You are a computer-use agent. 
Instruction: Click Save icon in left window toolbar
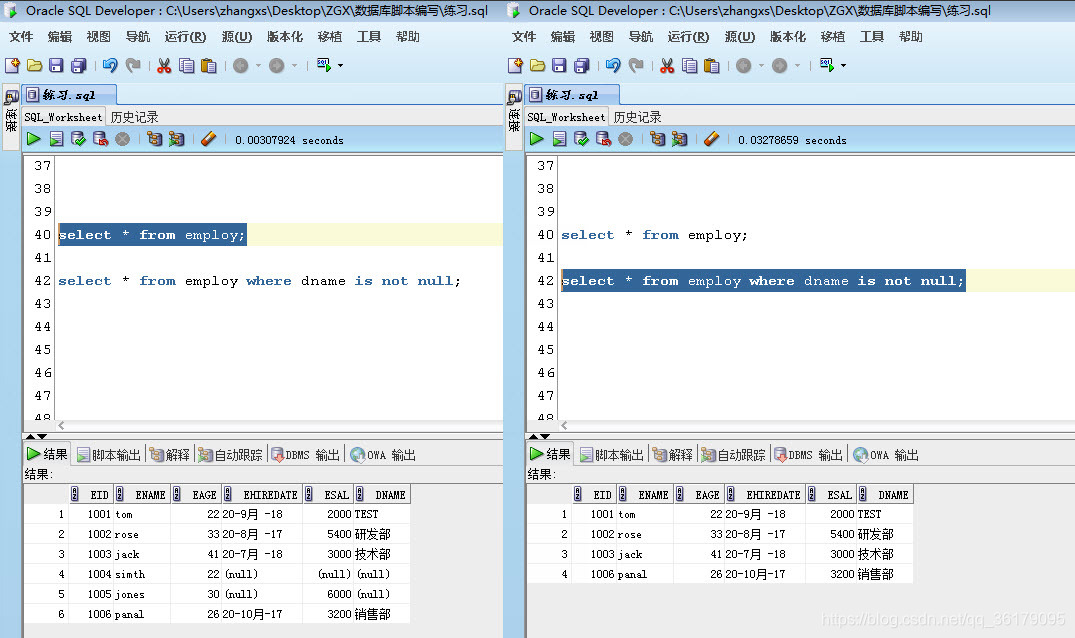click(x=56, y=65)
